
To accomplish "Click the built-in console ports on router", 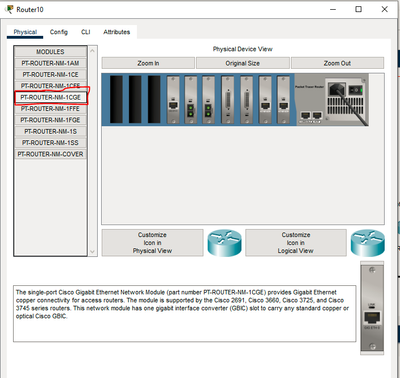I will click(311, 116).
